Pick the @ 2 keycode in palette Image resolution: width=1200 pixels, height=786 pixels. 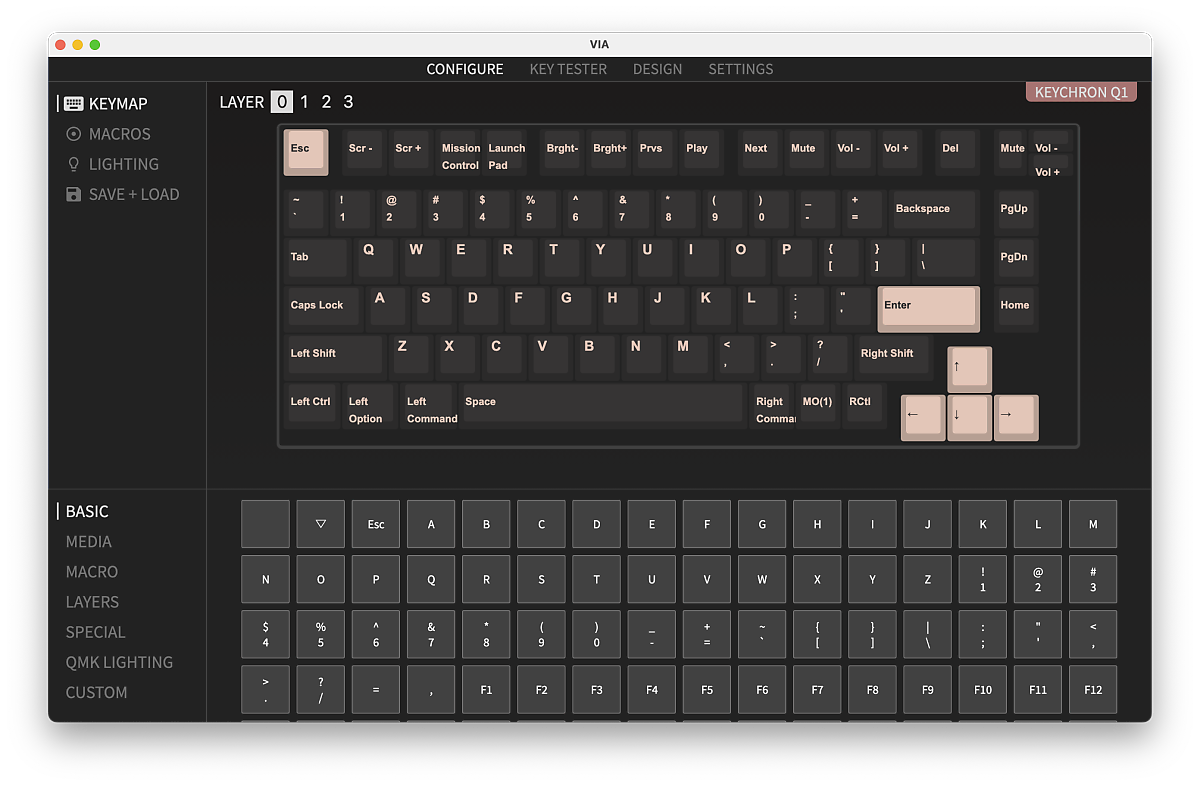1038,579
